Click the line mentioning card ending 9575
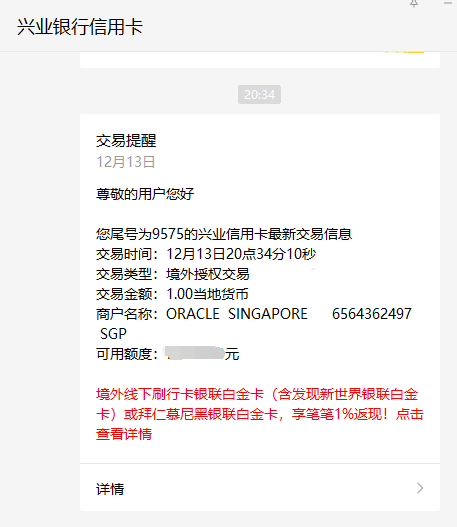Viewport: 457px width, 527px height. coord(224,234)
